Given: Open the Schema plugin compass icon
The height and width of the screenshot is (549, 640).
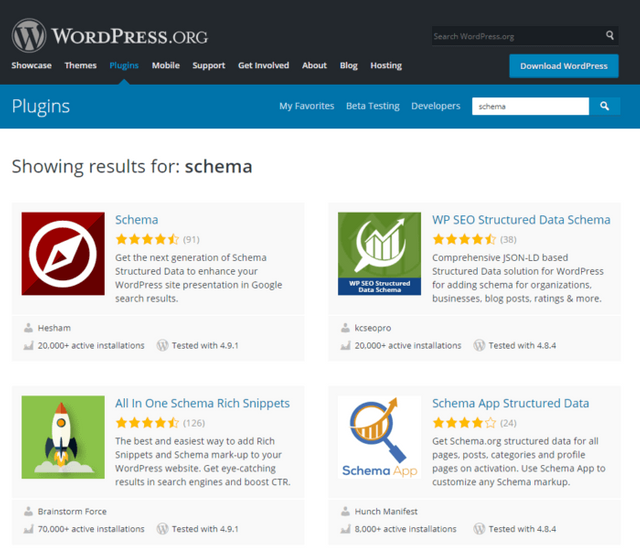Looking at the screenshot, I should point(63,253).
